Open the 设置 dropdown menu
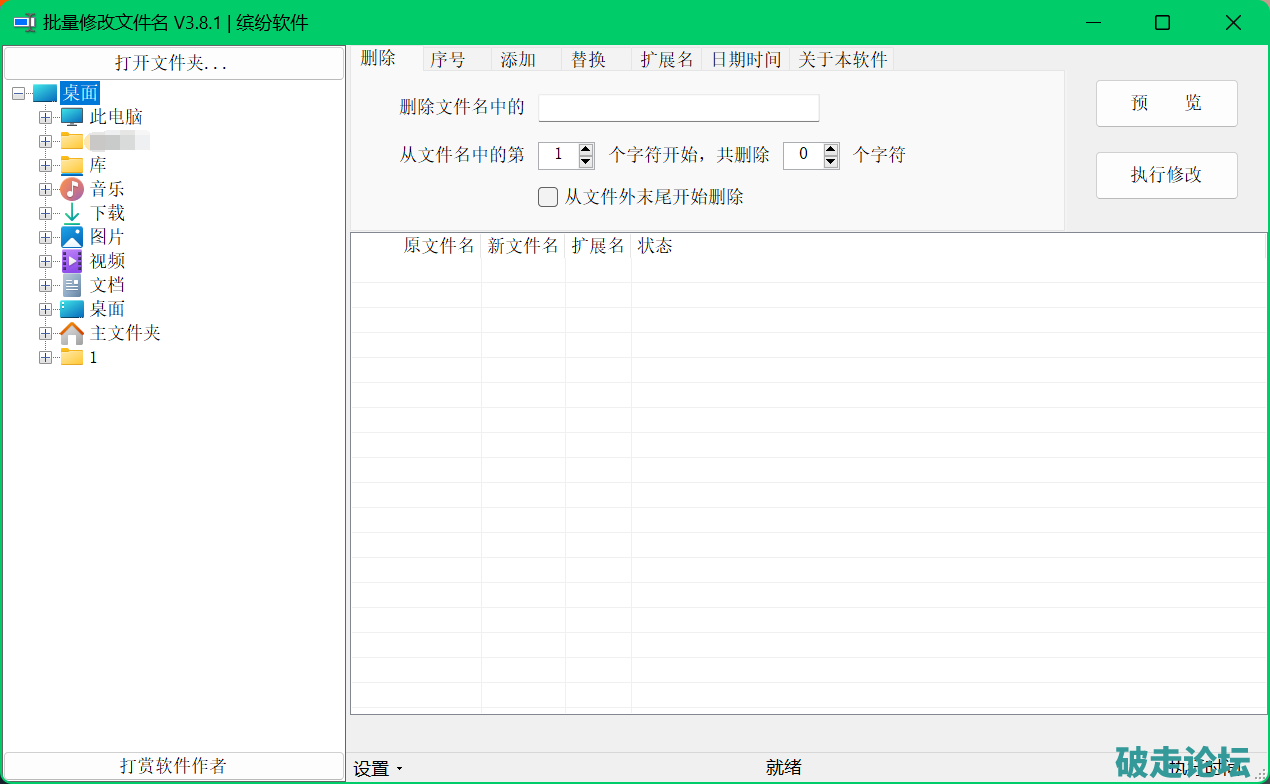 click(x=377, y=768)
